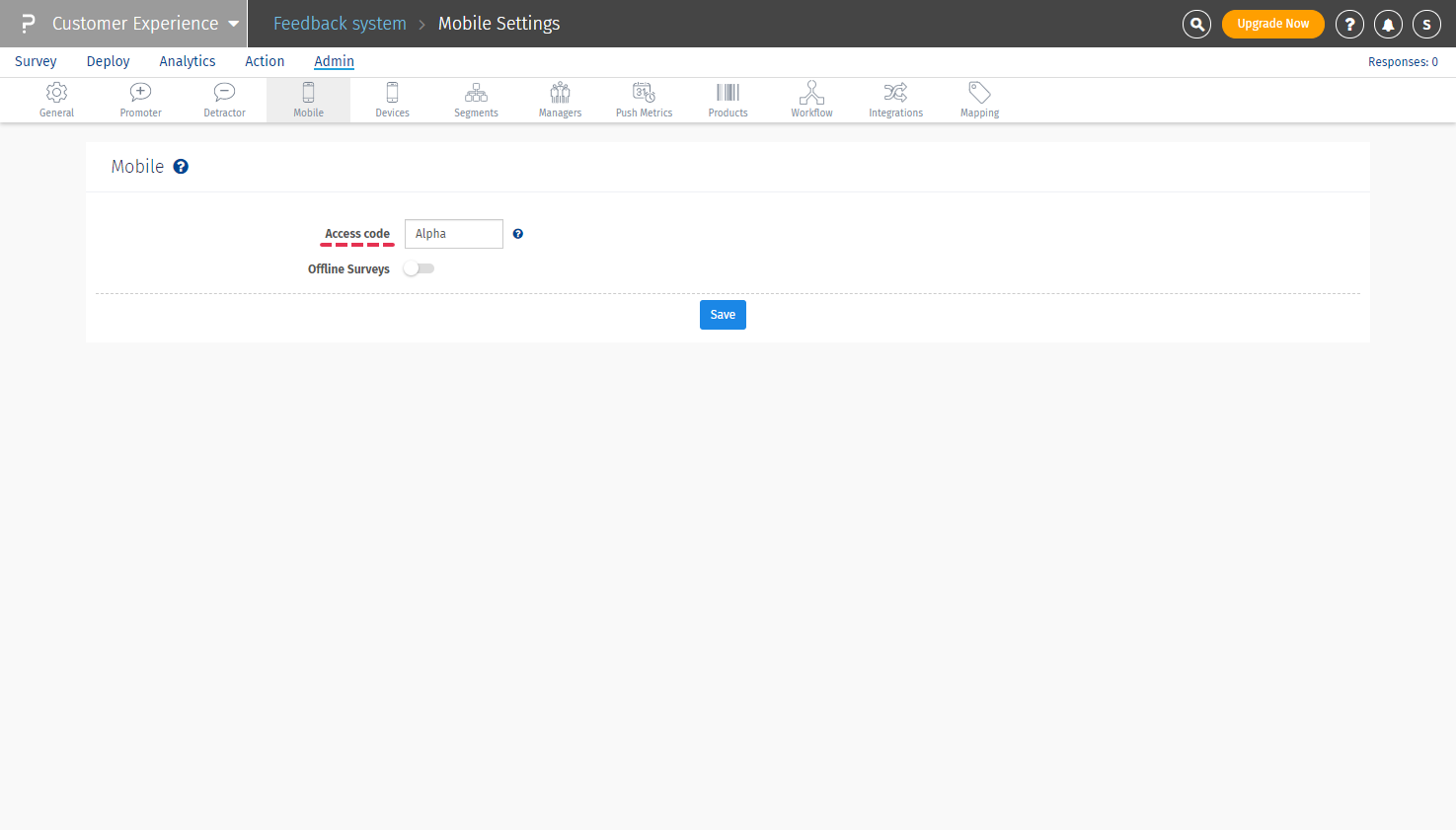Screen dimensions: 1456x830
Task: Click the Mobile section heading
Action: point(137,167)
